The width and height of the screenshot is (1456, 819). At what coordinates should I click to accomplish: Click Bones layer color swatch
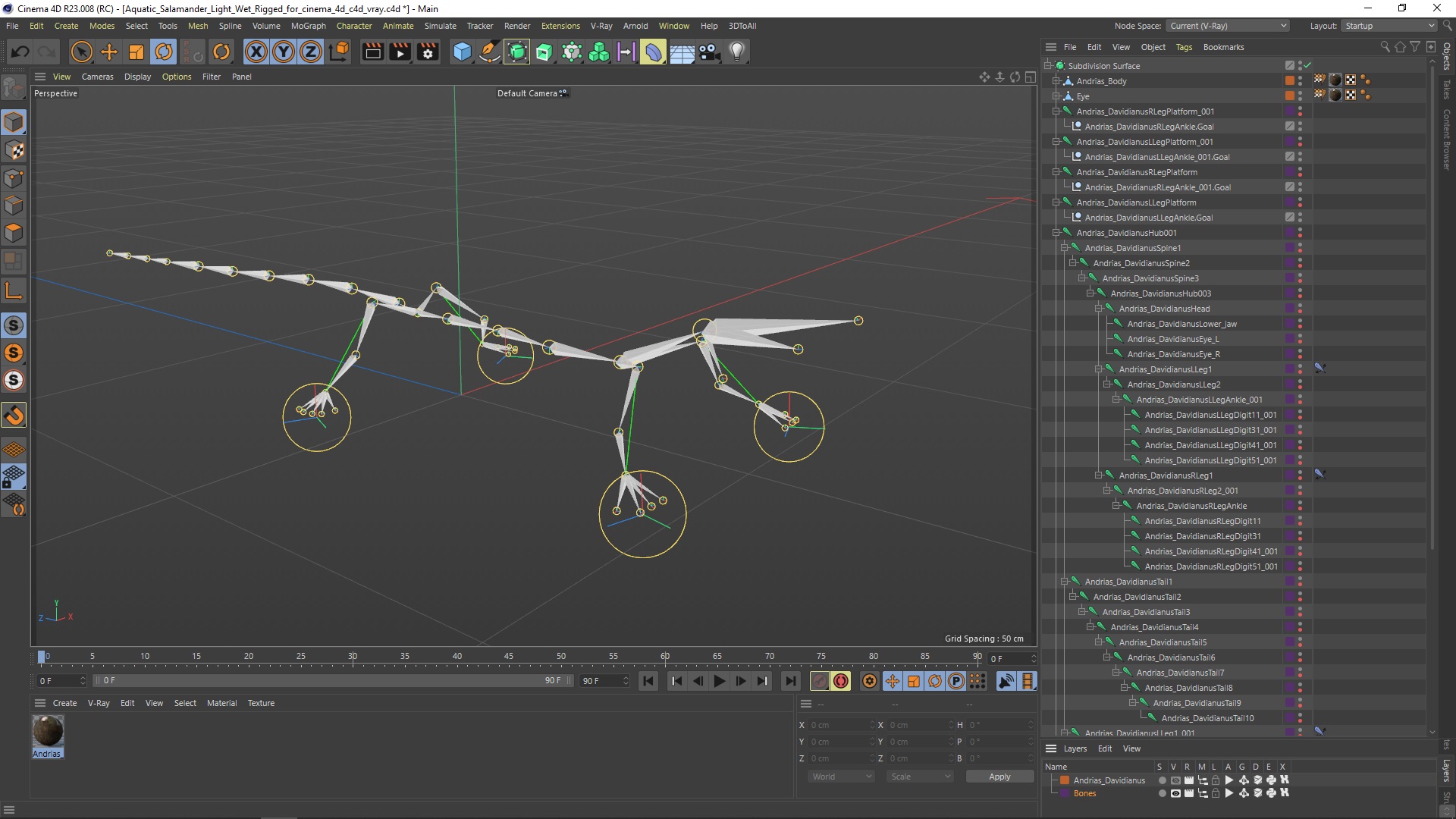(1065, 793)
